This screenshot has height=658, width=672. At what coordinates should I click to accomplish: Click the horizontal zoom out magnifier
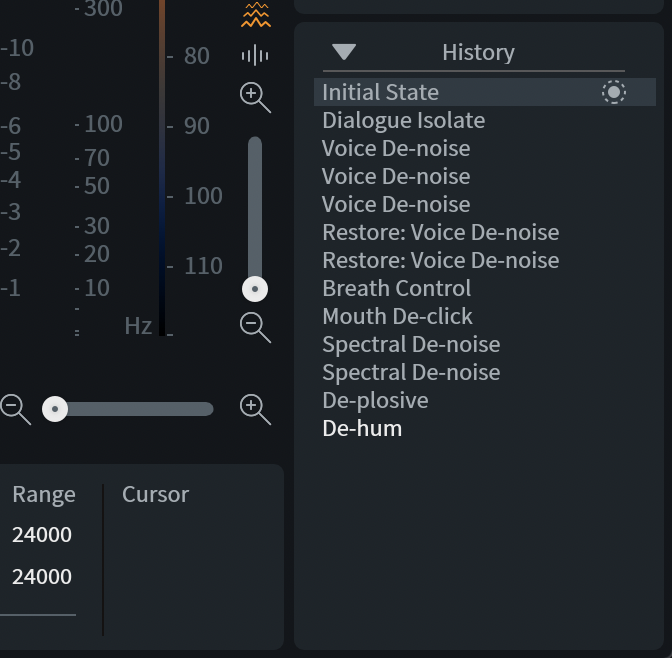(x=15, y=410)
